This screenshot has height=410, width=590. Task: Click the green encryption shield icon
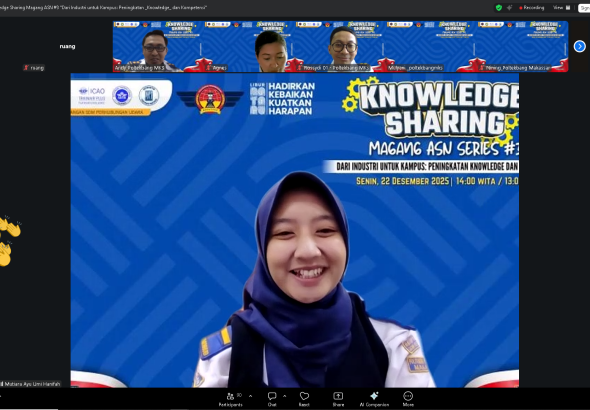pos(499,8)
